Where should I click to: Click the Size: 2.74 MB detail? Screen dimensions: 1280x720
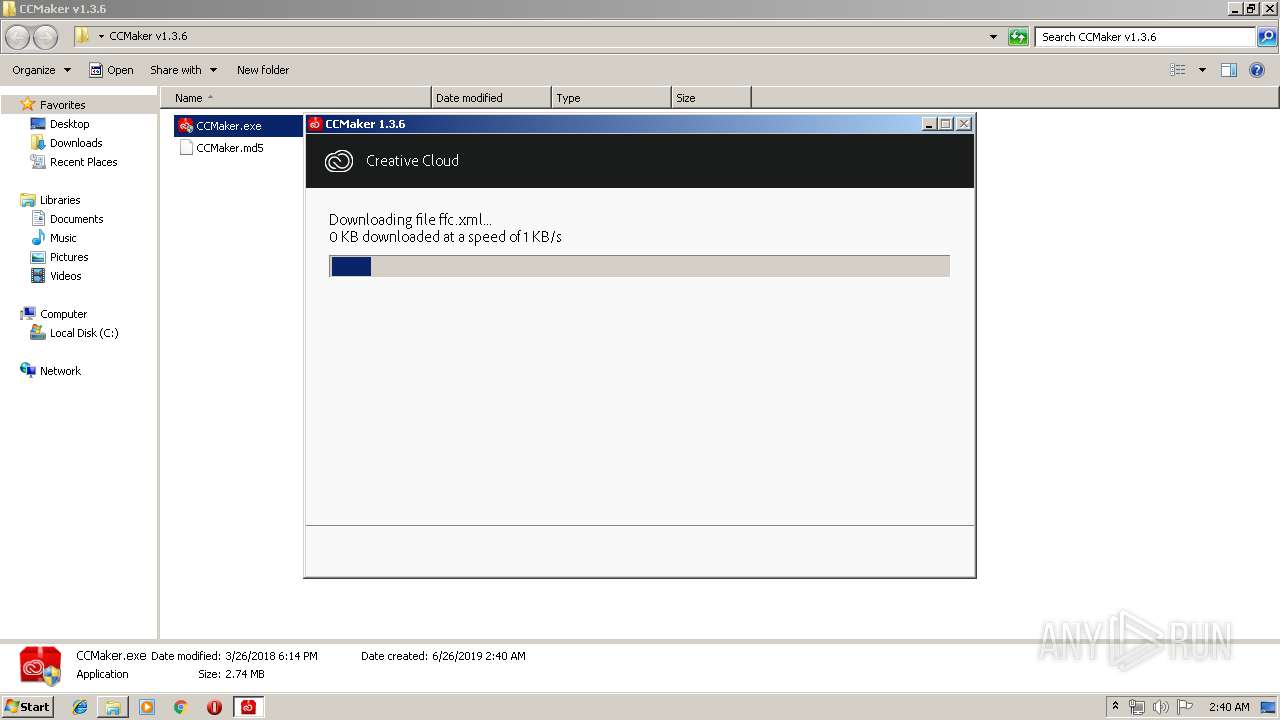tap(231, 675)
